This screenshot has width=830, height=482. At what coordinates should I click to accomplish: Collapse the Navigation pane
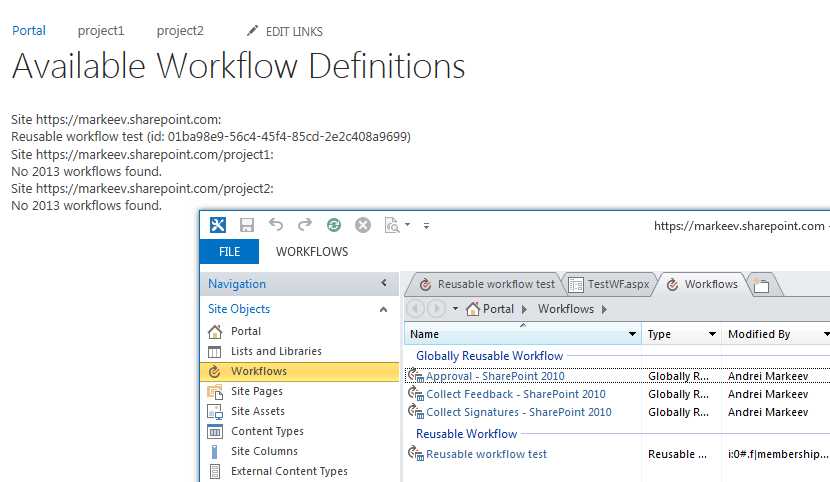click(x=384, y=283)
